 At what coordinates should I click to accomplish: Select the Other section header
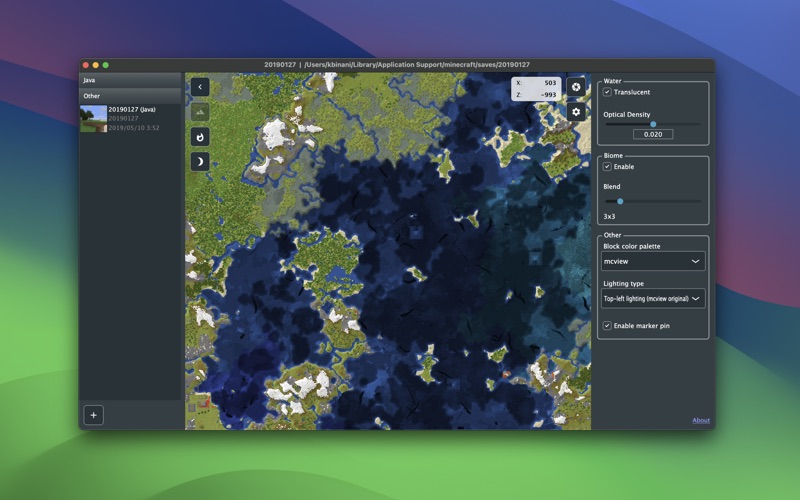tap(130, 96)
